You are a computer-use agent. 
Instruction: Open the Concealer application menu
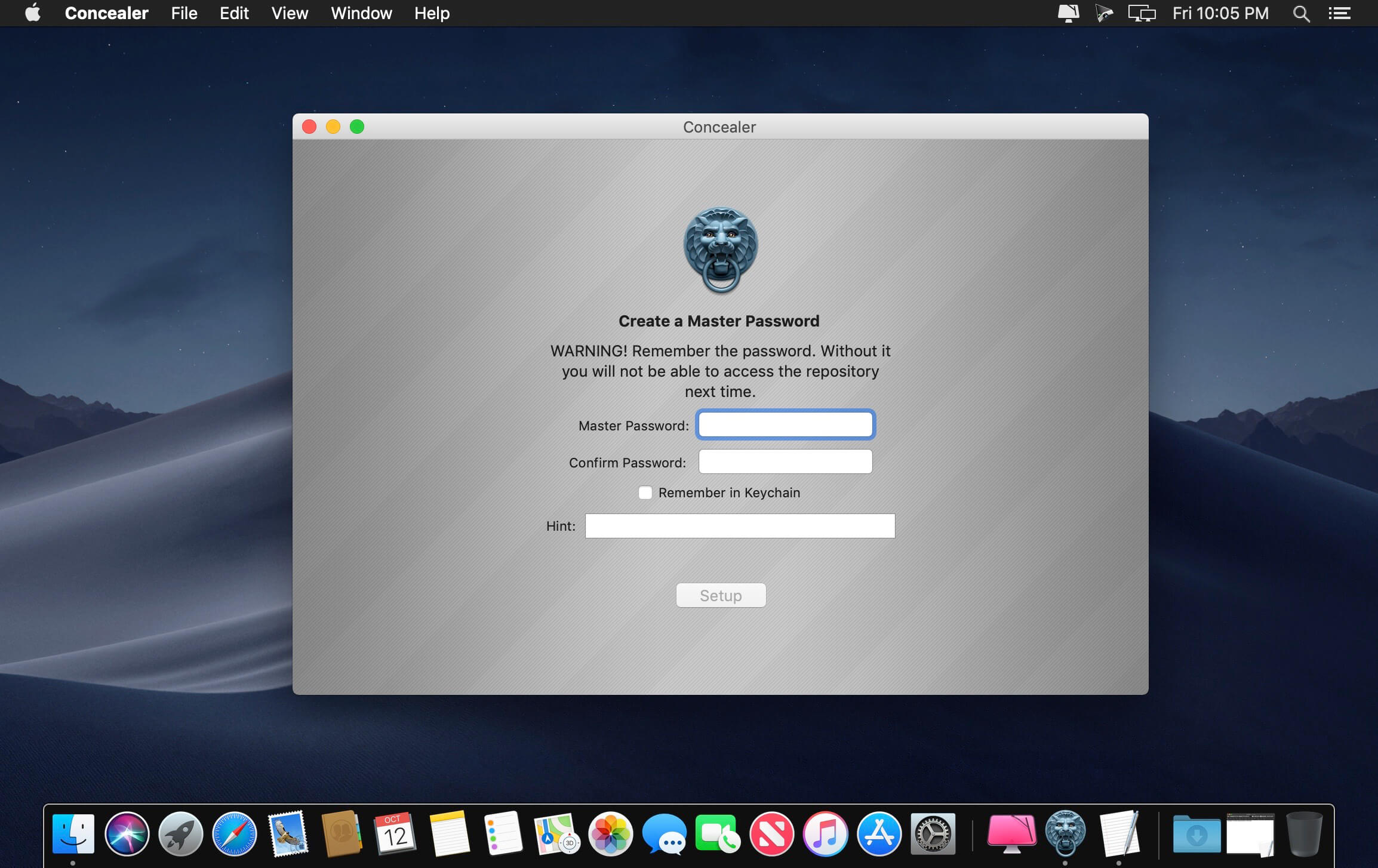point(106,13)
